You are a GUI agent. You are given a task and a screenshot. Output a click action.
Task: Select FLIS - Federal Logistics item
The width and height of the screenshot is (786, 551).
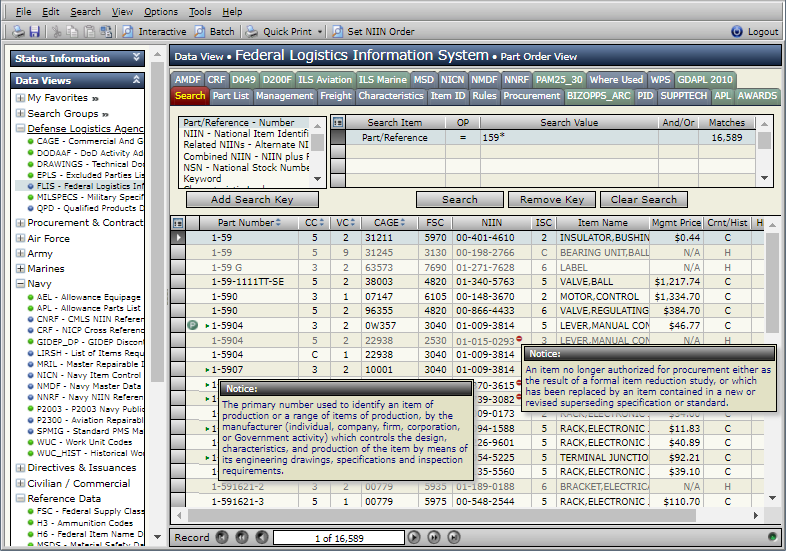(89, 186)
